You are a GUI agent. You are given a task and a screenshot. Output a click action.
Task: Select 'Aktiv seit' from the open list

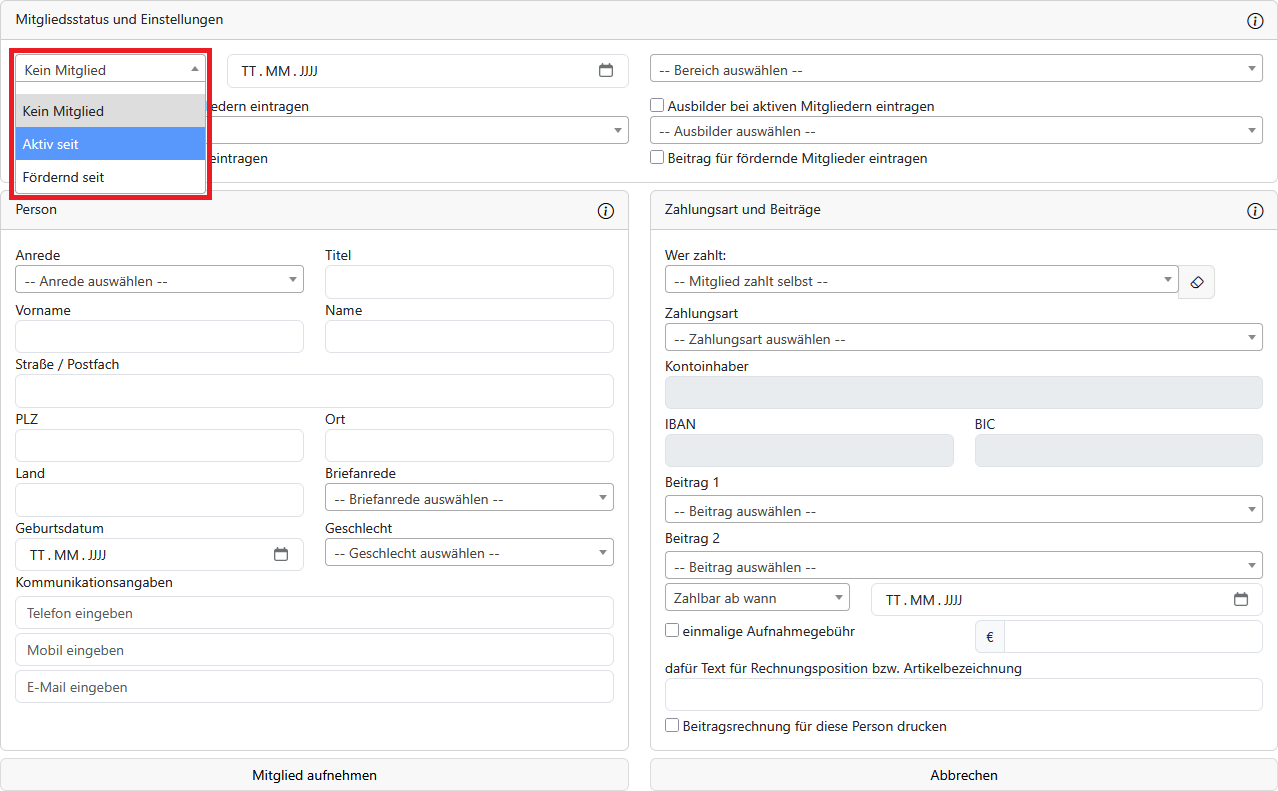(110, 144)
